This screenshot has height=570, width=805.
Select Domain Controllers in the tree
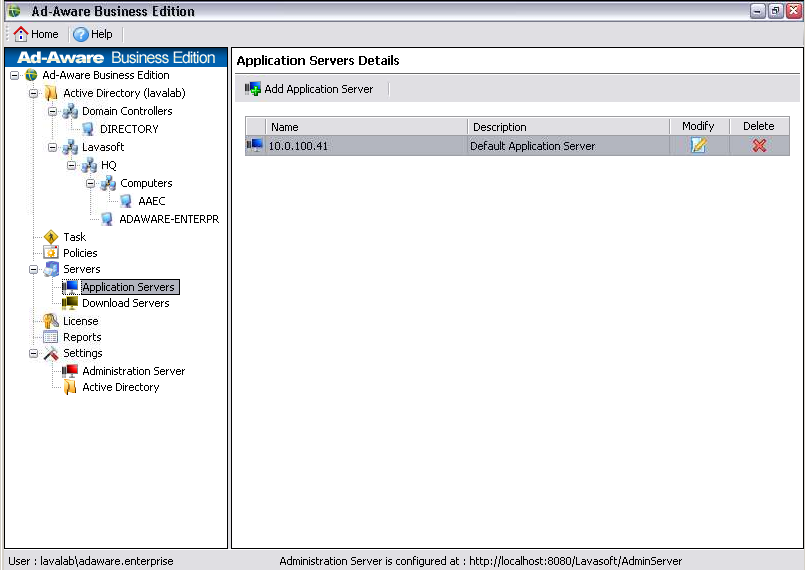coord(127,111)
